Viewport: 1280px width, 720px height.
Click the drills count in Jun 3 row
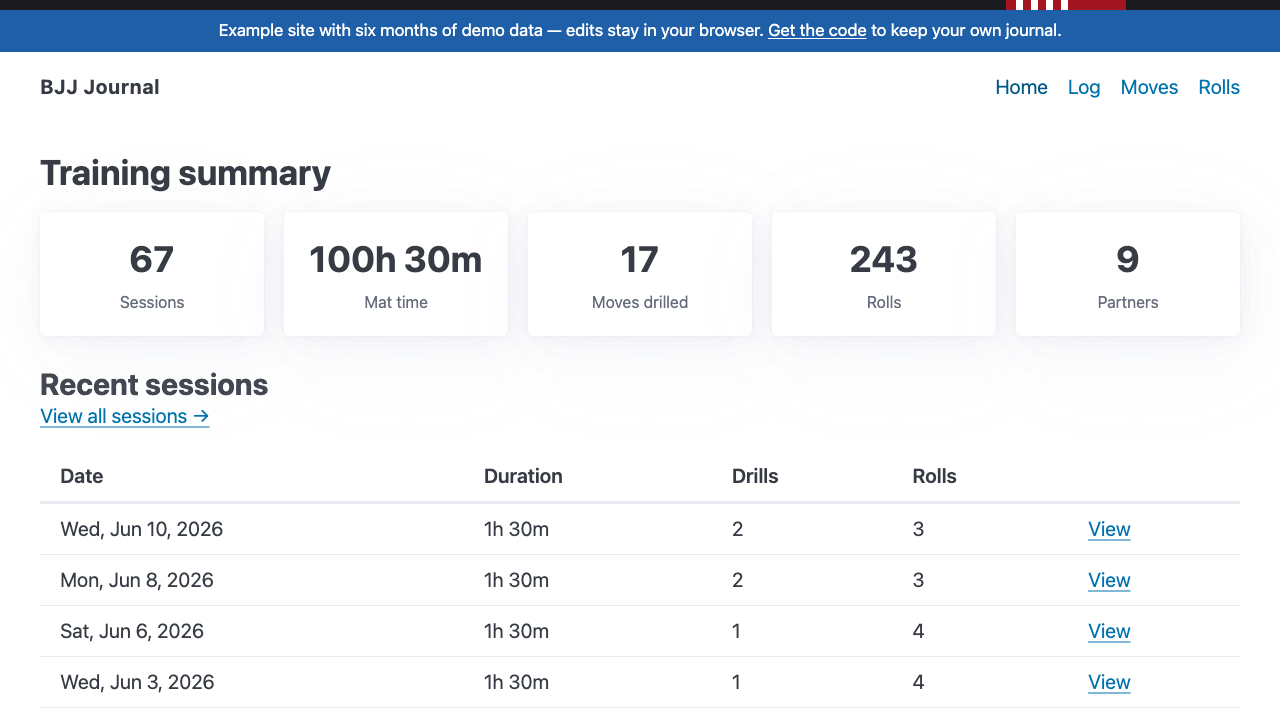[x=737, y=682]
